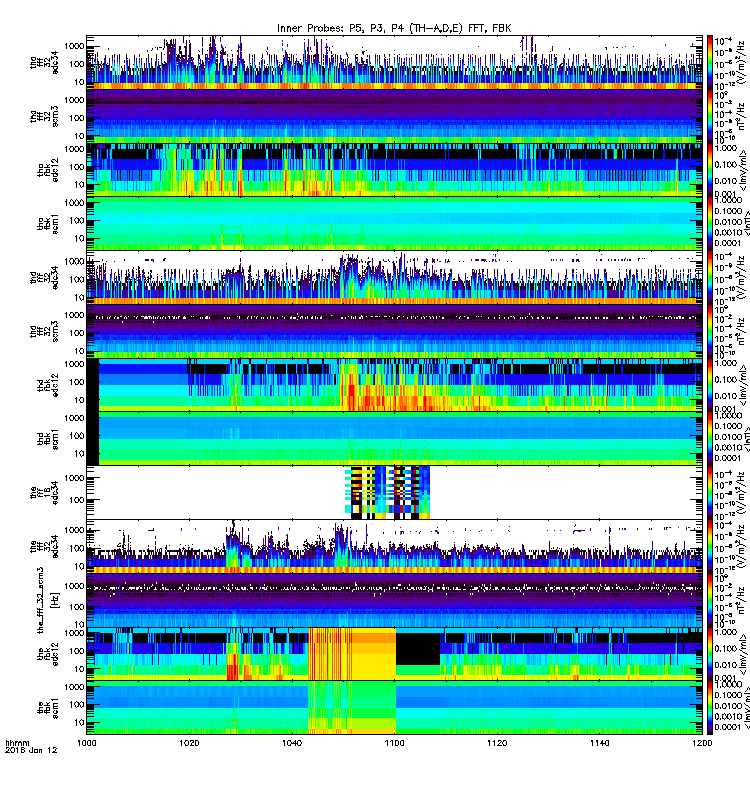Click the "tha fff 32 edc34" axis label
Viewport: 750px width, 800px height.
tap(44, 63)
